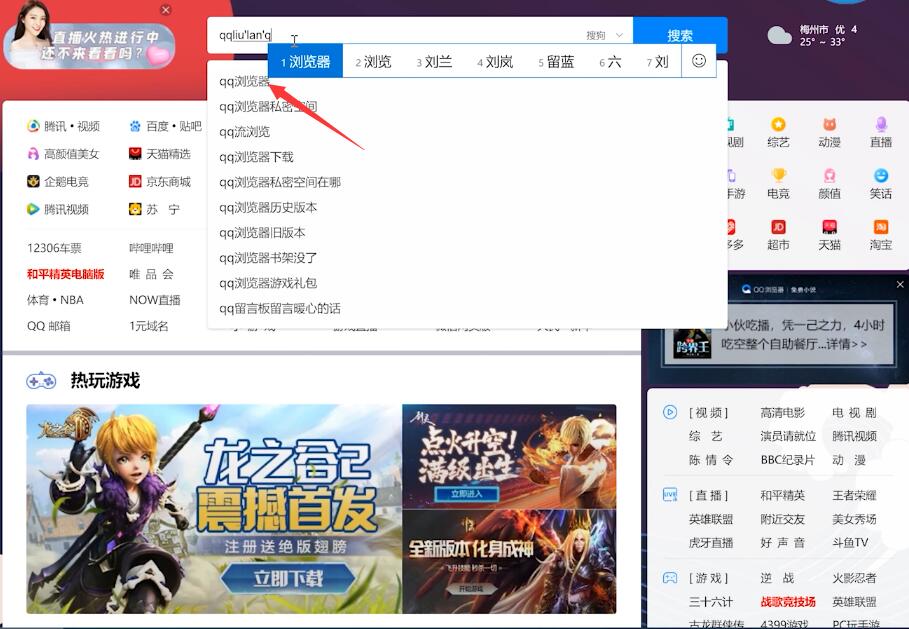Click the 综艺 star icon
This screenshot has height=629, width=909.
pyautogui.click(x=778, y=124)
